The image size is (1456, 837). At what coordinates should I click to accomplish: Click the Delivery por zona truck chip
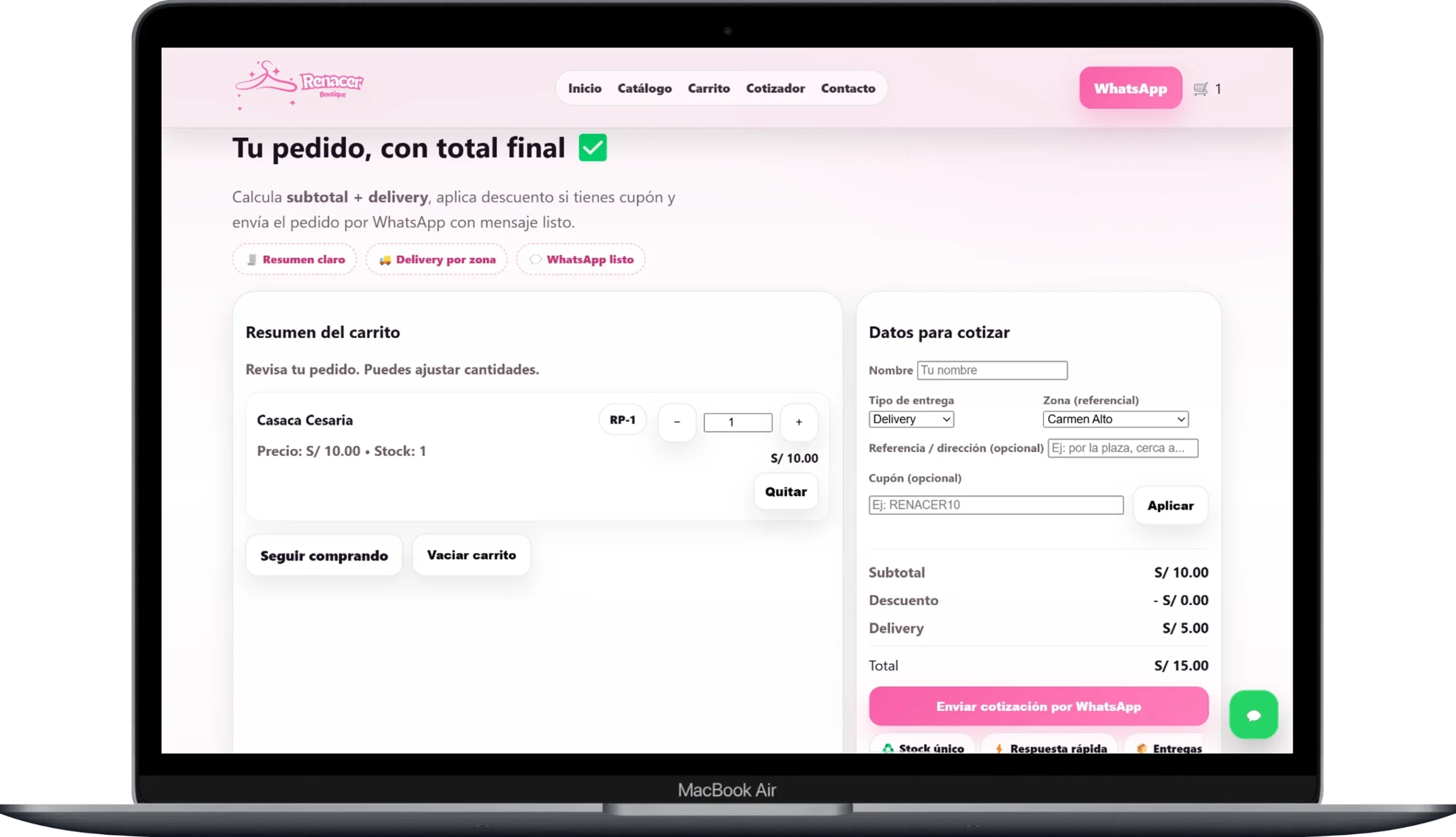(437, 259)
